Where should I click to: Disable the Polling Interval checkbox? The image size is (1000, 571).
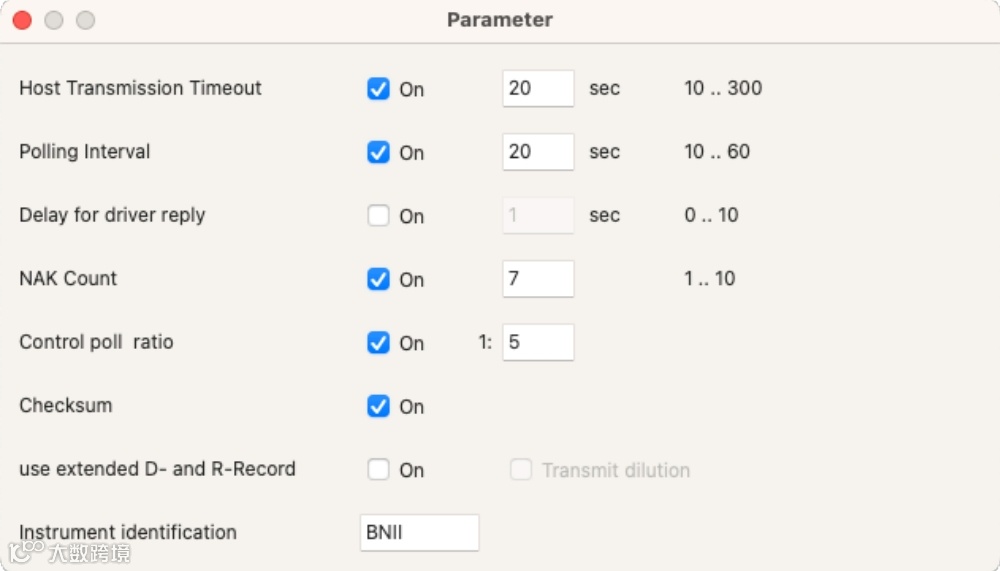tap(378, 152)
